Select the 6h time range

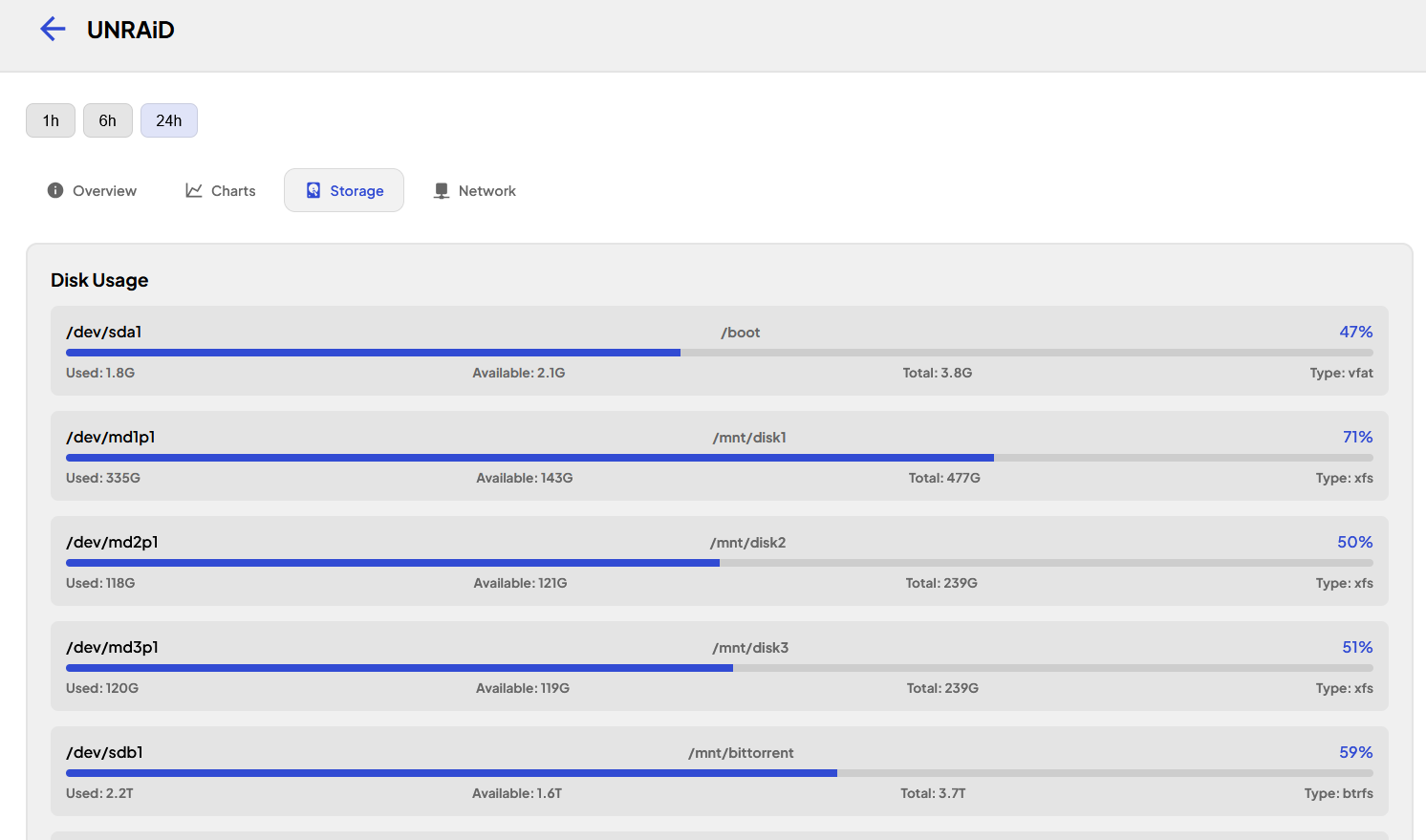point(108,120)
